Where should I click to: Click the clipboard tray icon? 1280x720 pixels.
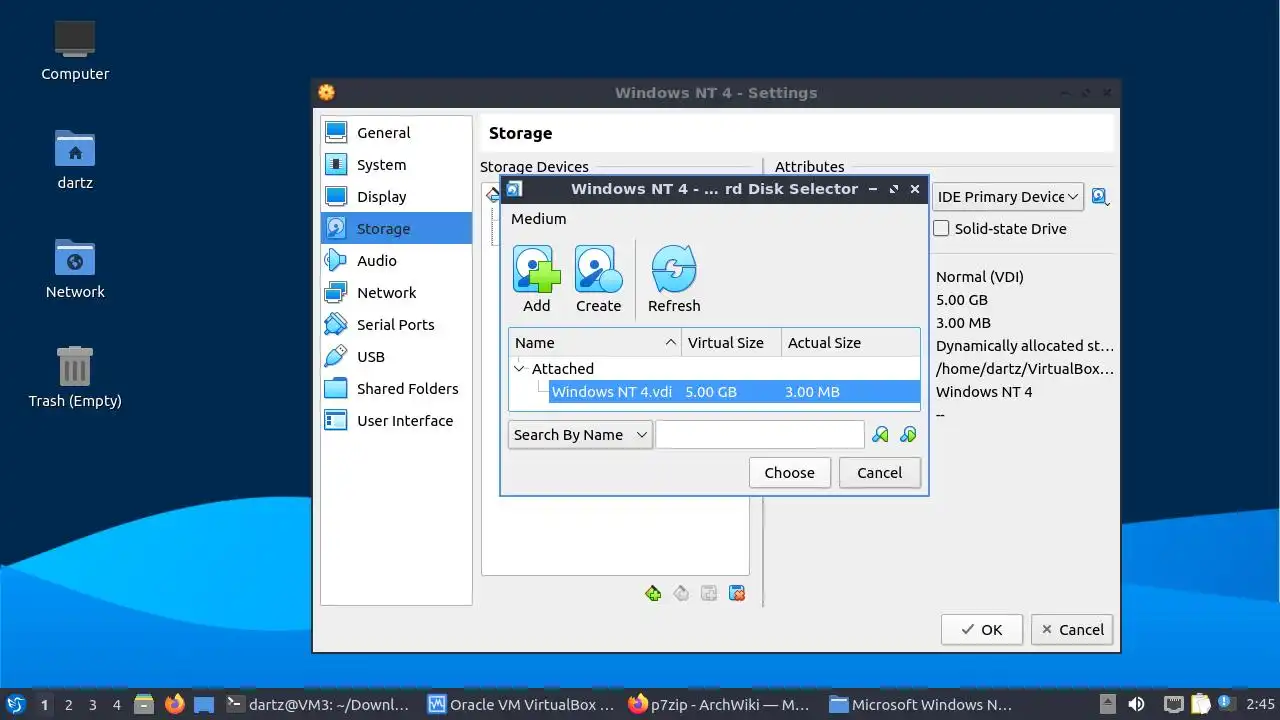pyautogui.click(x=1201, y=704)
